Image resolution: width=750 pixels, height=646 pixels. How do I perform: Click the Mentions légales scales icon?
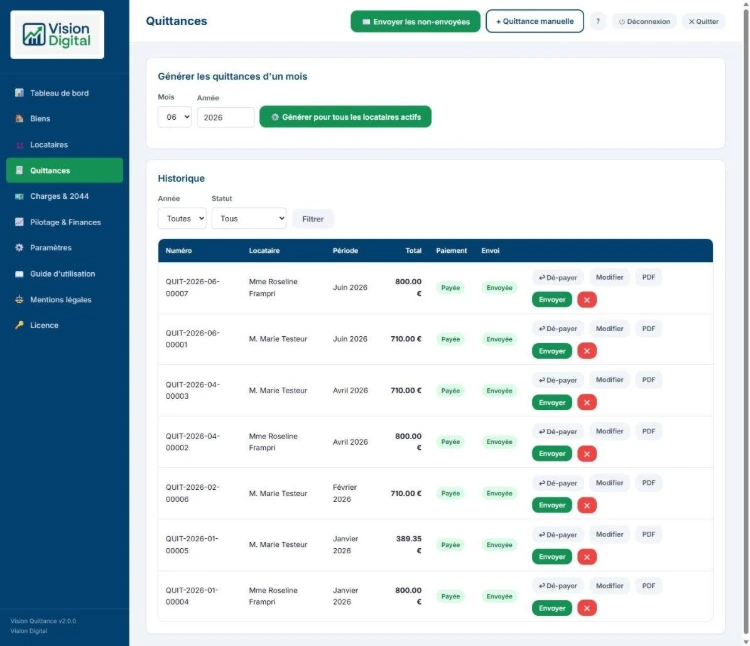click(19, 300)
